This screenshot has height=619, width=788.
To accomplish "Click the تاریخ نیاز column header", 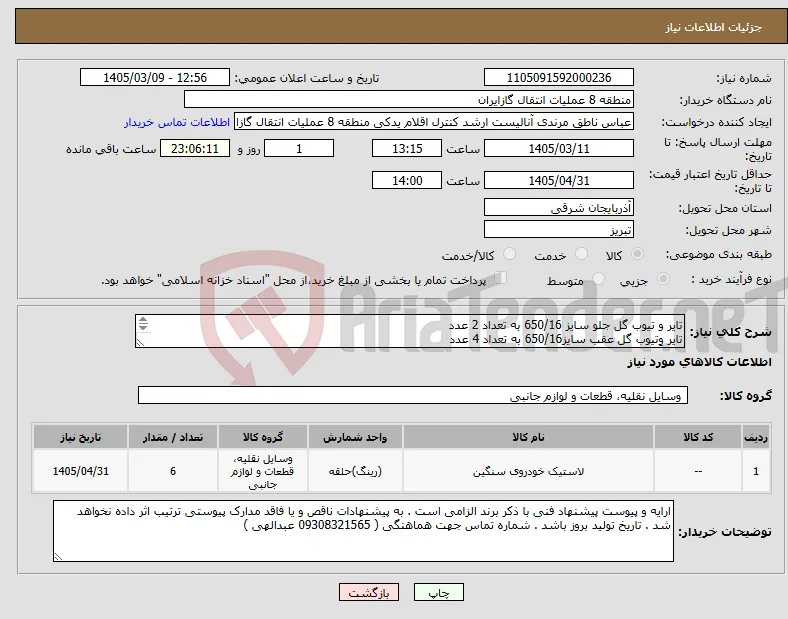I will click(80, 437).
